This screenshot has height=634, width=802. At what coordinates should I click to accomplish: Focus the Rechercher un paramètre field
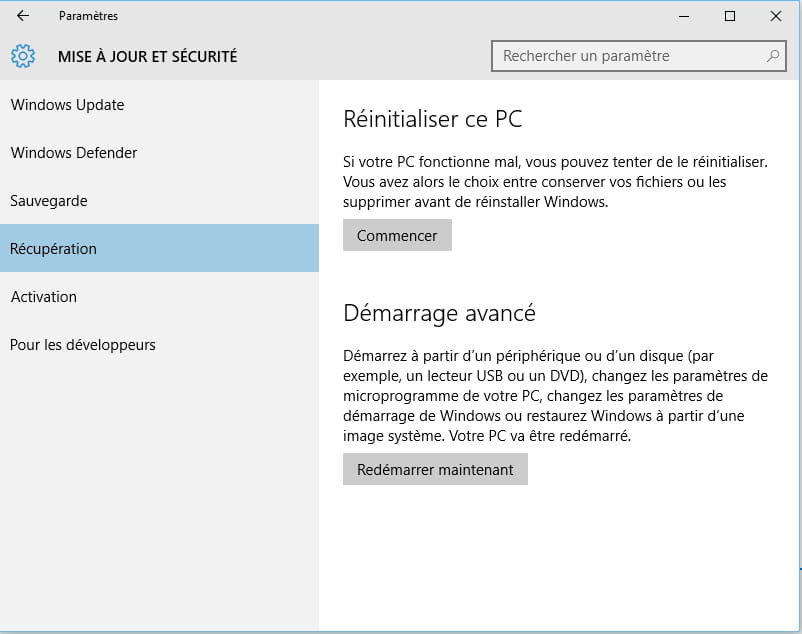(638, 56)
